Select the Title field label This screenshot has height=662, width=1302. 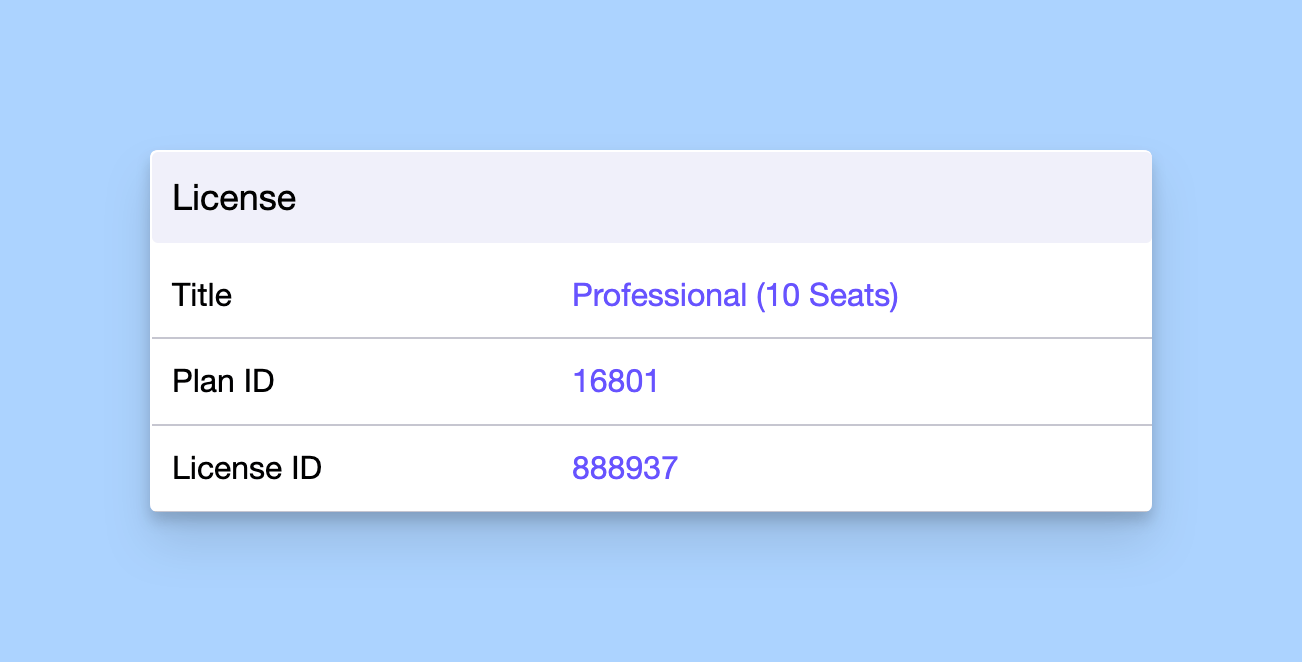pyautogui.click(x=202, y=295)
